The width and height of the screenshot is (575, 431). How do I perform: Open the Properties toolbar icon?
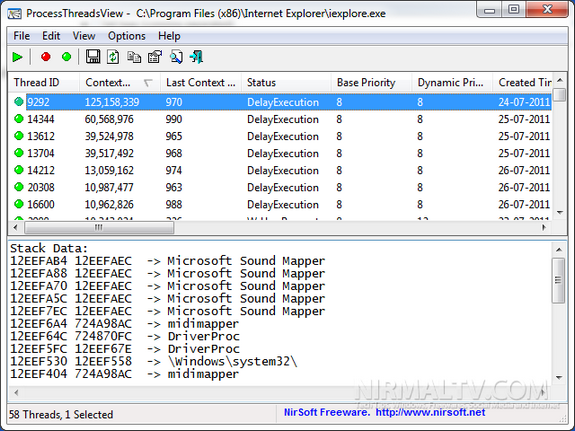coord(155,57)
